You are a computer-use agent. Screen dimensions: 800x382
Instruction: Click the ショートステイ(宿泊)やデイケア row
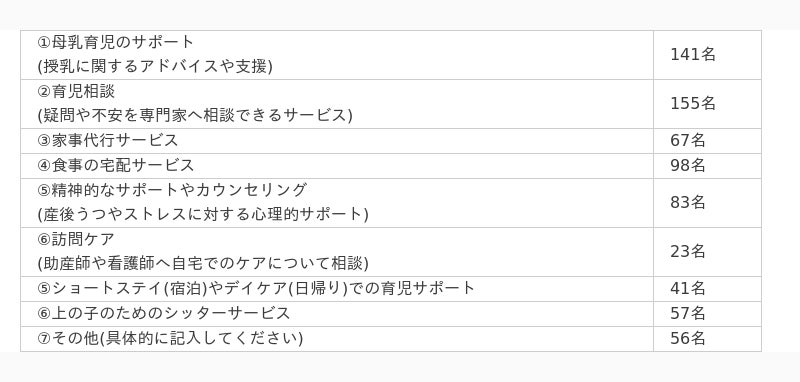point(337,289)
